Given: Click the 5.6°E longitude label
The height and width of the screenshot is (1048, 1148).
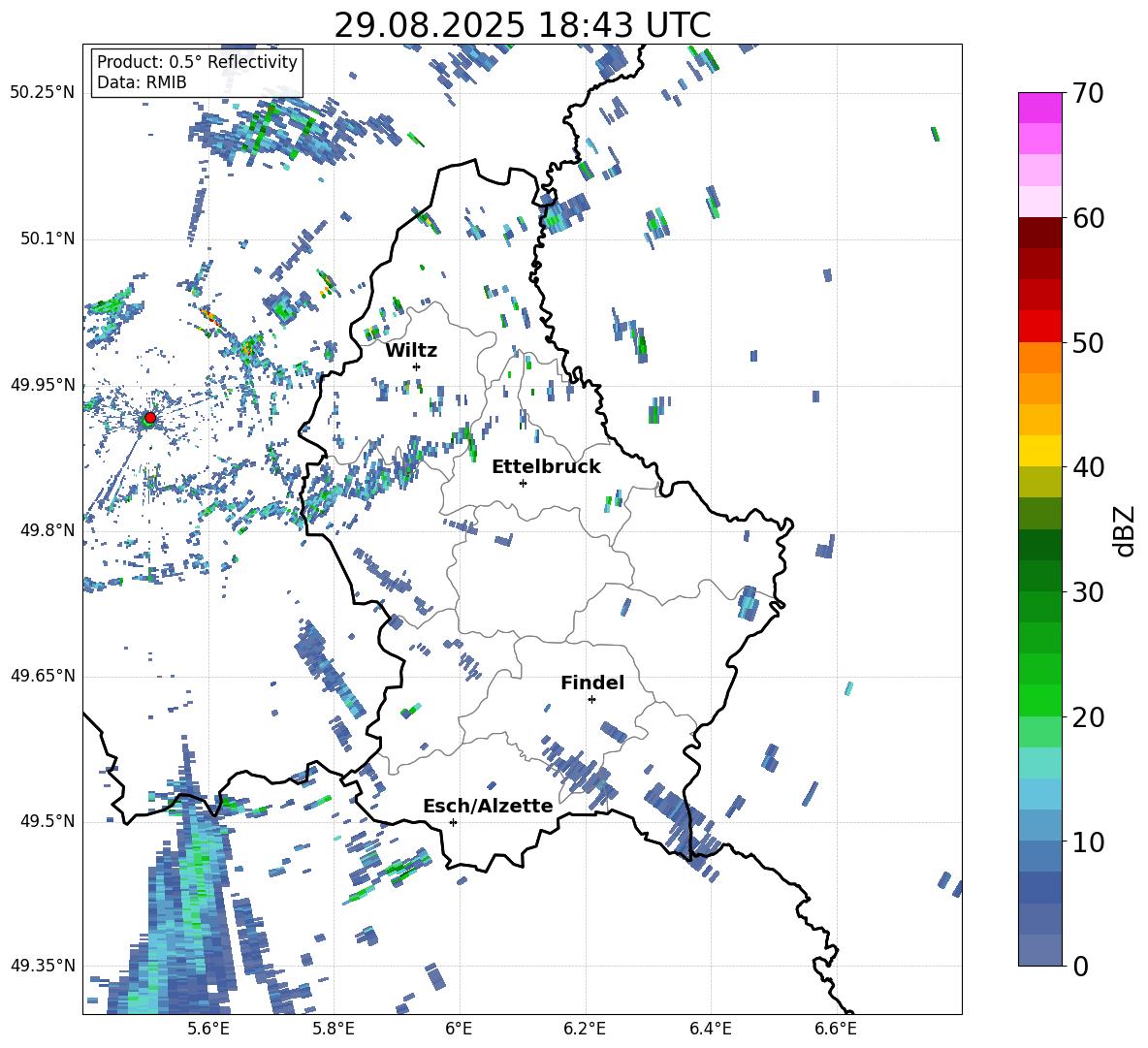Looking at the screenshot, I should [207, 1029].
